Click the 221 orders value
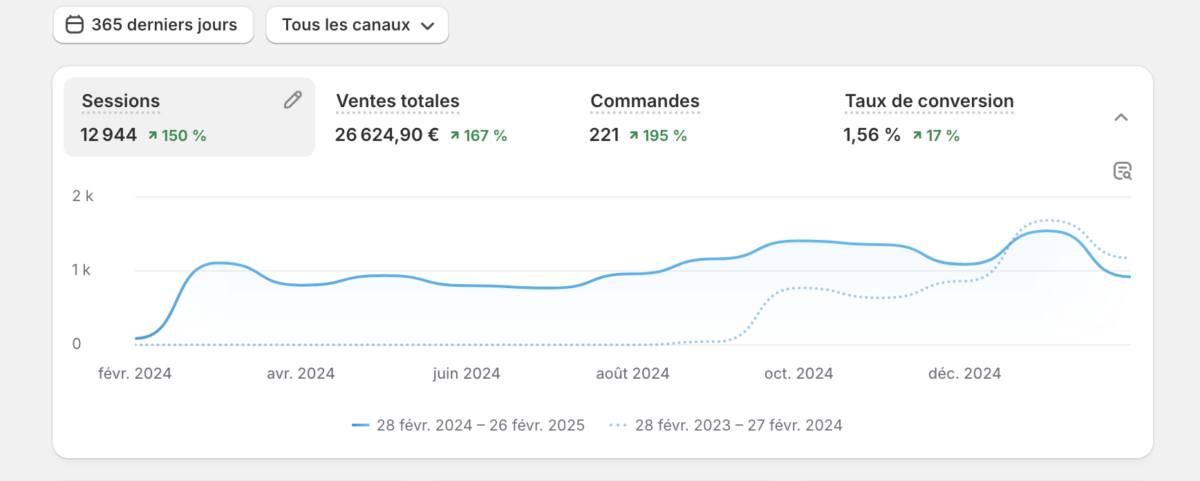 tap(604, 135)
